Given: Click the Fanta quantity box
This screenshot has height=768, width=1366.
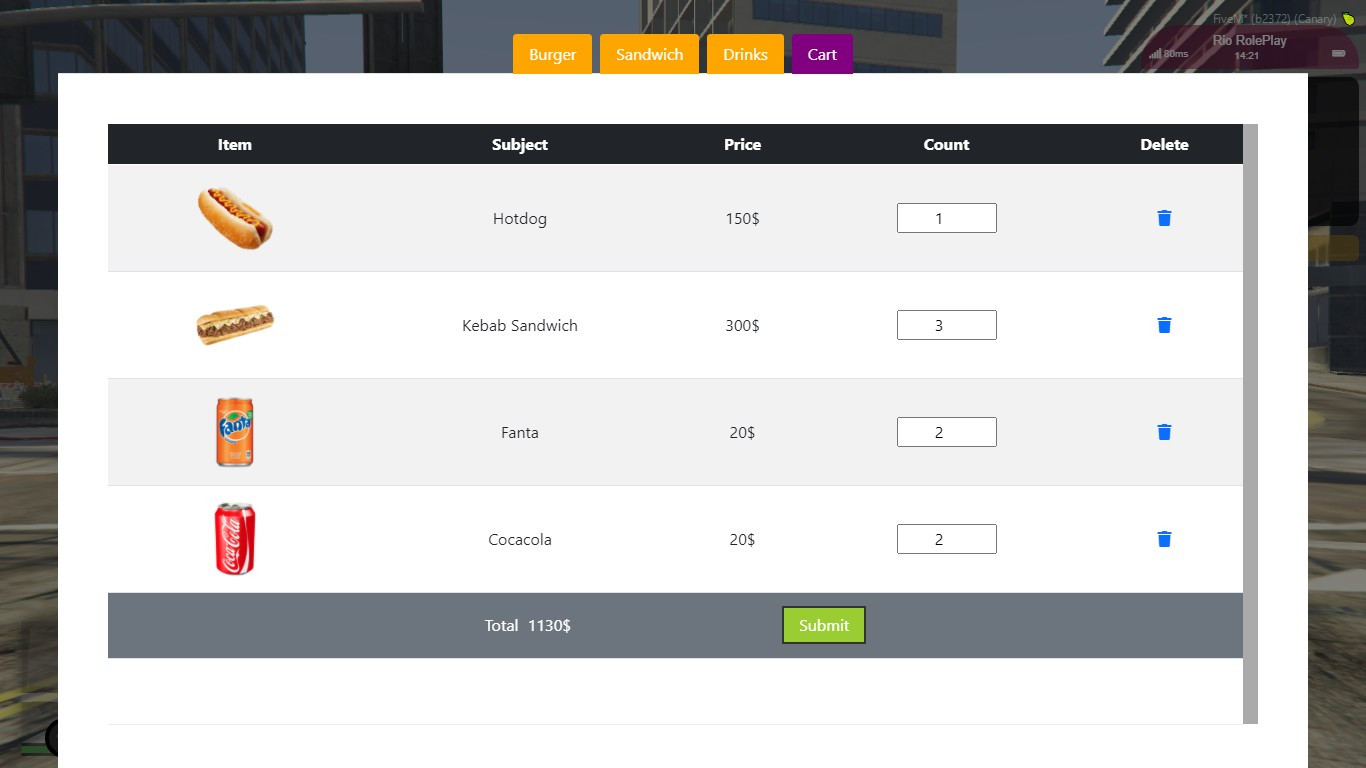Looking at the screenshot, I should (x=947, y=432).
